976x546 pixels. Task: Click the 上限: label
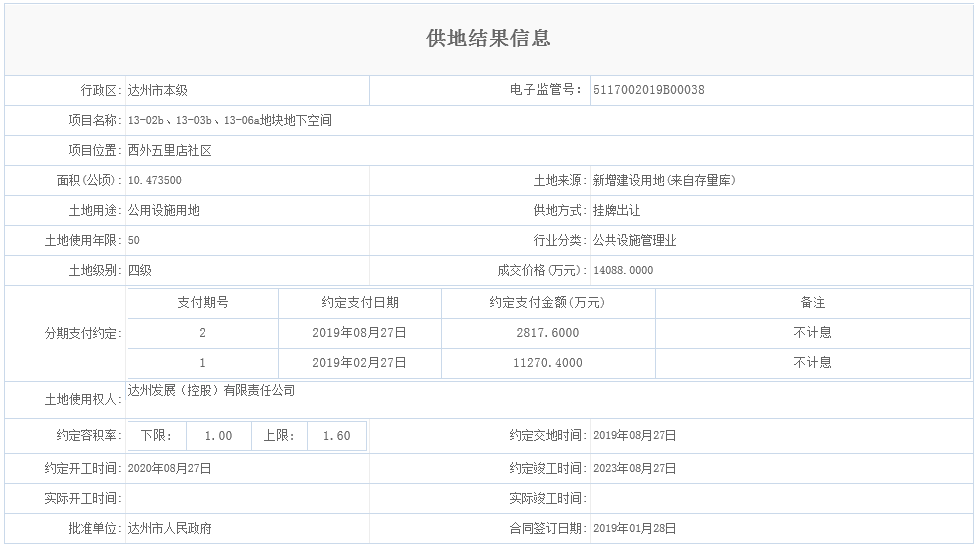click(x=279, y=436)
